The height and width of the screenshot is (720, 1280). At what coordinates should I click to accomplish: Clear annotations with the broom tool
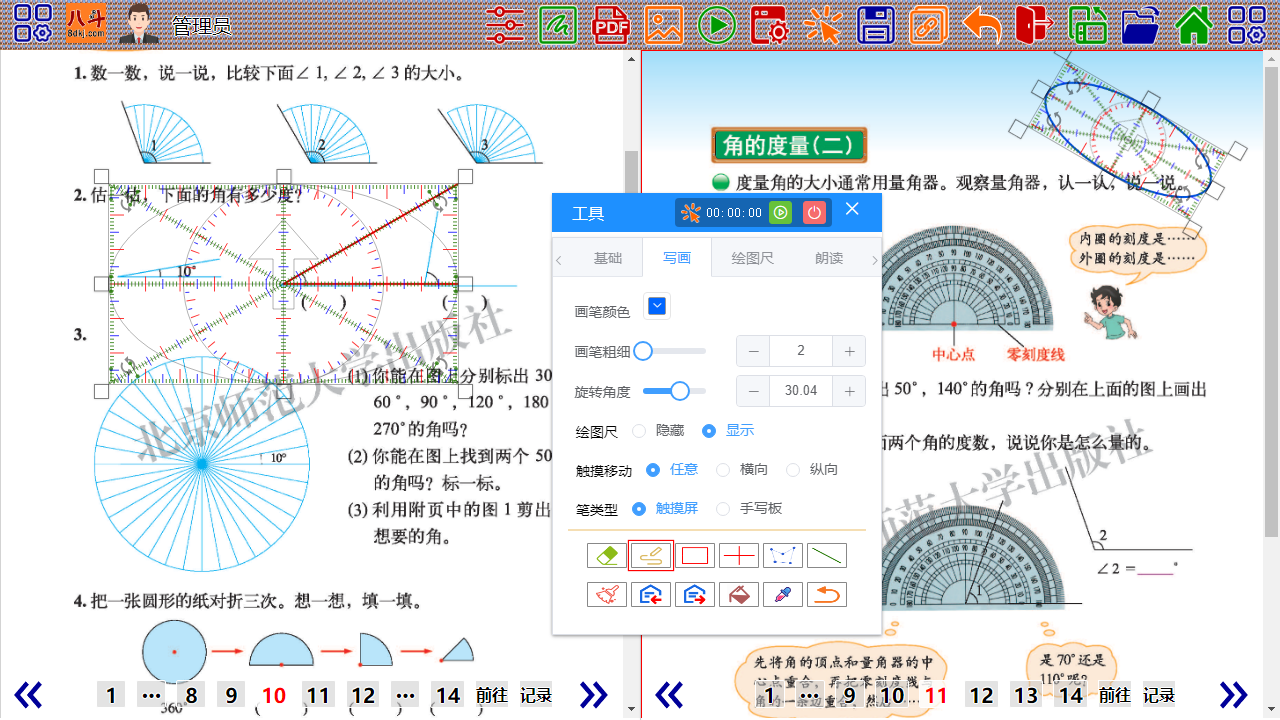607,594
